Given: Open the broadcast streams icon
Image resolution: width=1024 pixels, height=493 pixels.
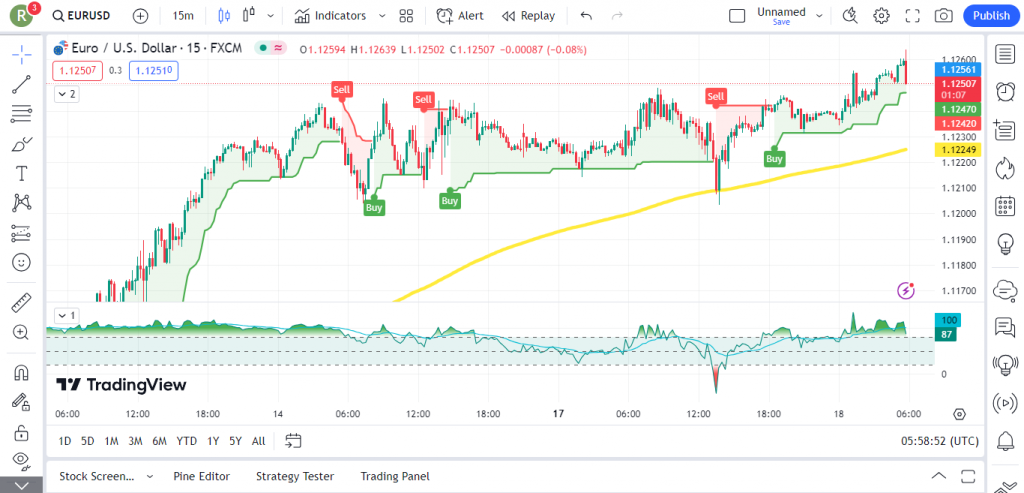Looking at the screenshot, I should pyautogui.click(x=1004, y=402).
